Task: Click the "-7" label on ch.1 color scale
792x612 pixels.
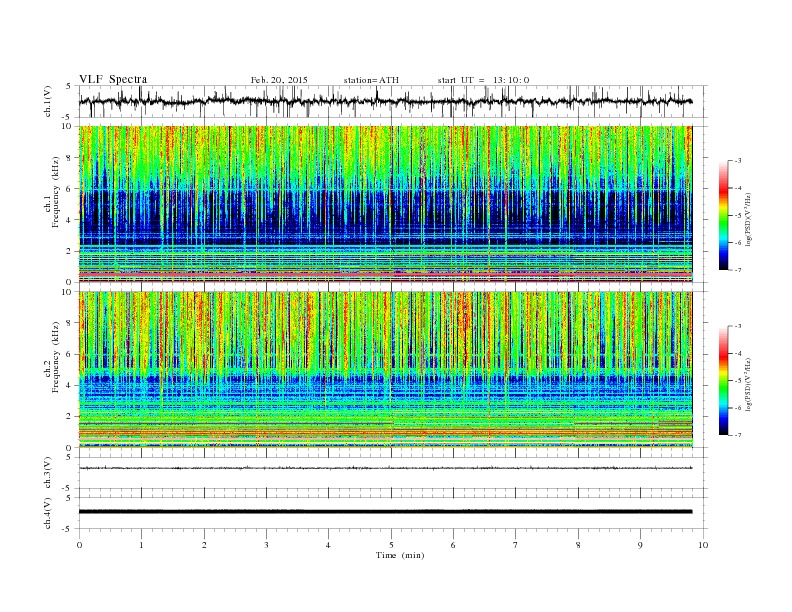Action: 738,270
